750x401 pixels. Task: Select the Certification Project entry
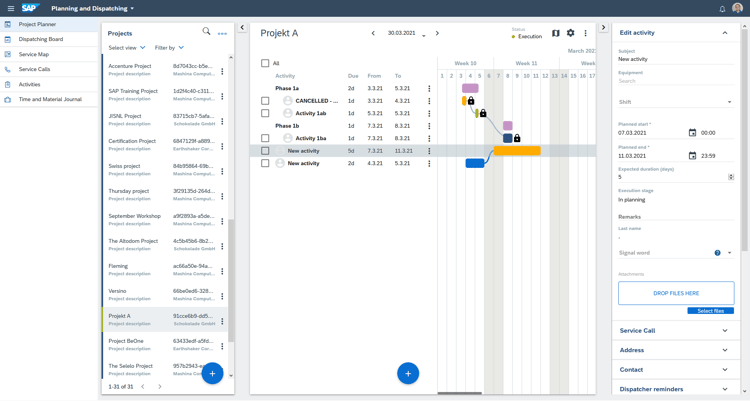(165, 145)
